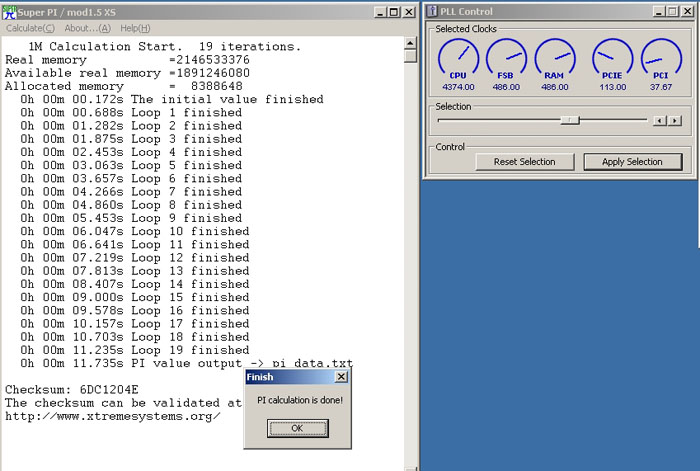Image resolution: width=700 pixels, height=471 pixels.
Task: Click '1M Calculation Start. 19 iterations.' line
Action: pos(164,46)
